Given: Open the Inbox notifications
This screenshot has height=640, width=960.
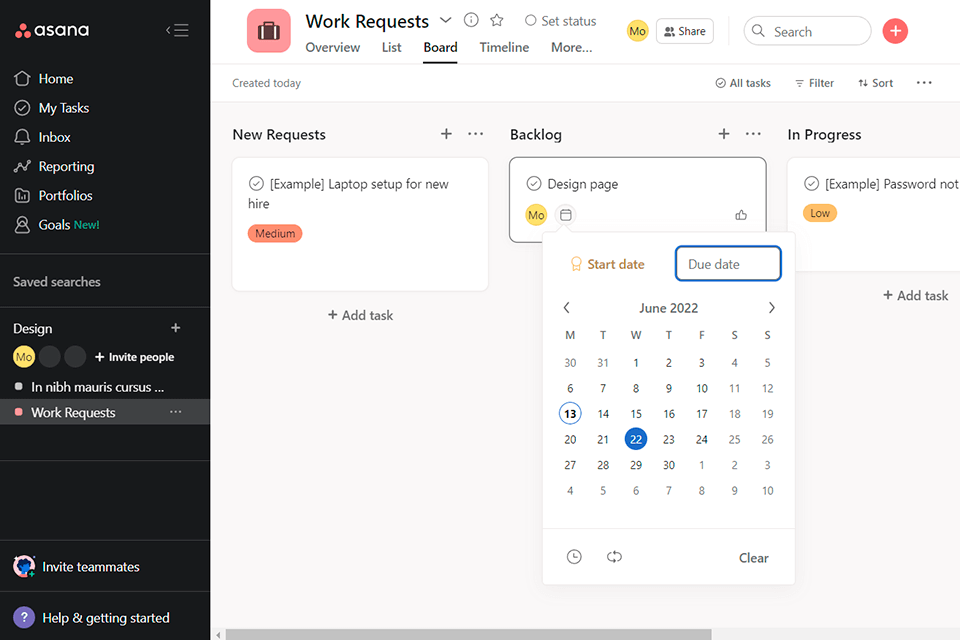Looking at the screenshot, I should coord(42,137).
